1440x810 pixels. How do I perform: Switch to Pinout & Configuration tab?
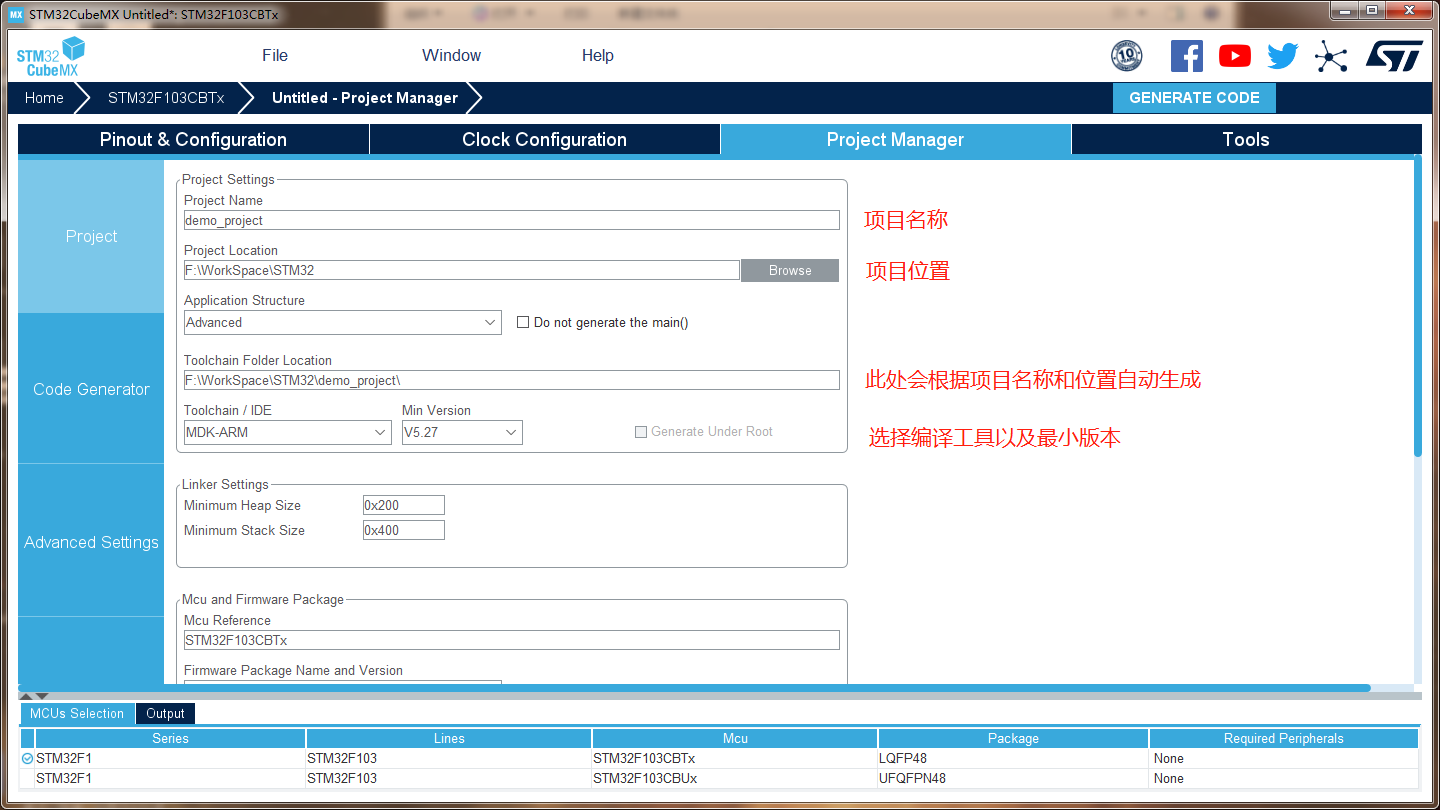coord(193,140)
